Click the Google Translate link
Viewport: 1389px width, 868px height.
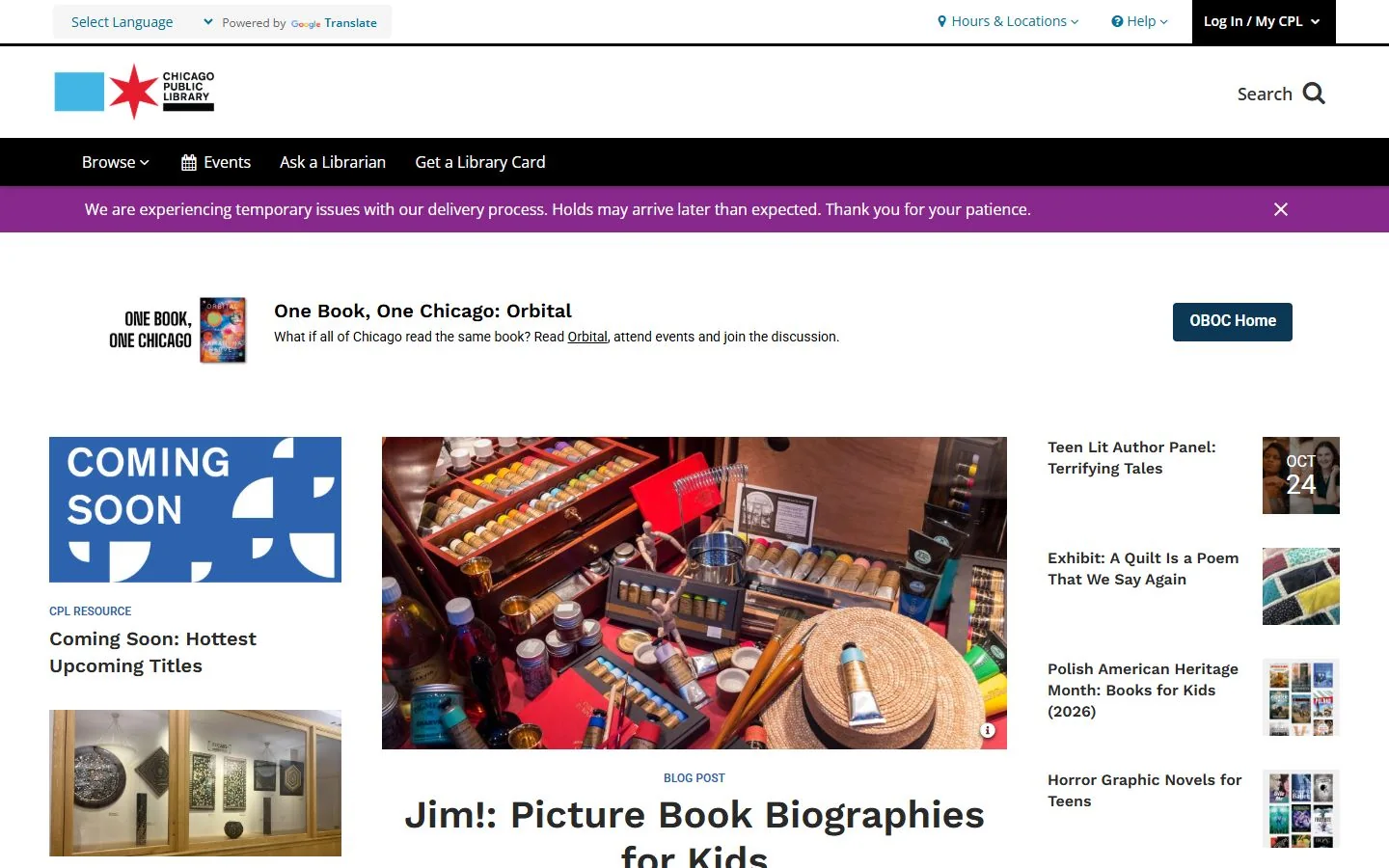[334, 23]
